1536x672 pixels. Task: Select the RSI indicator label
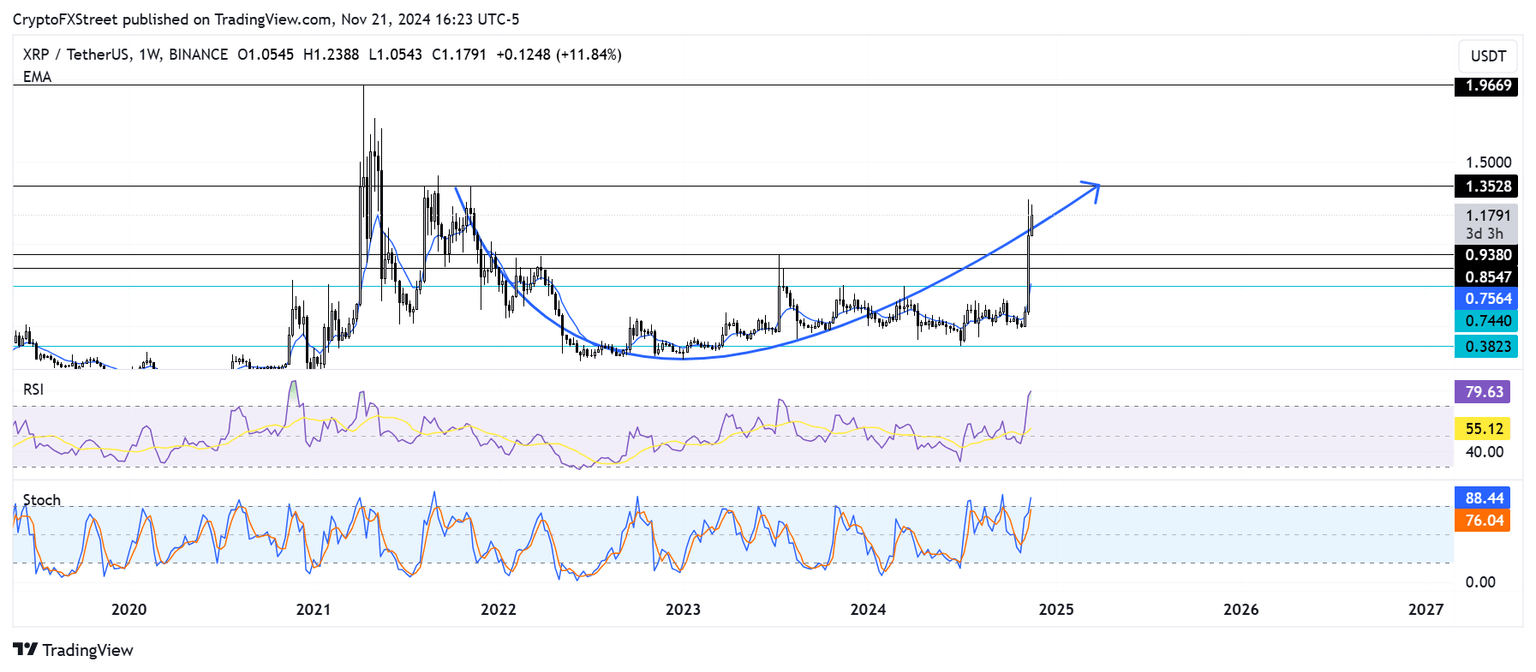(32, 389)
